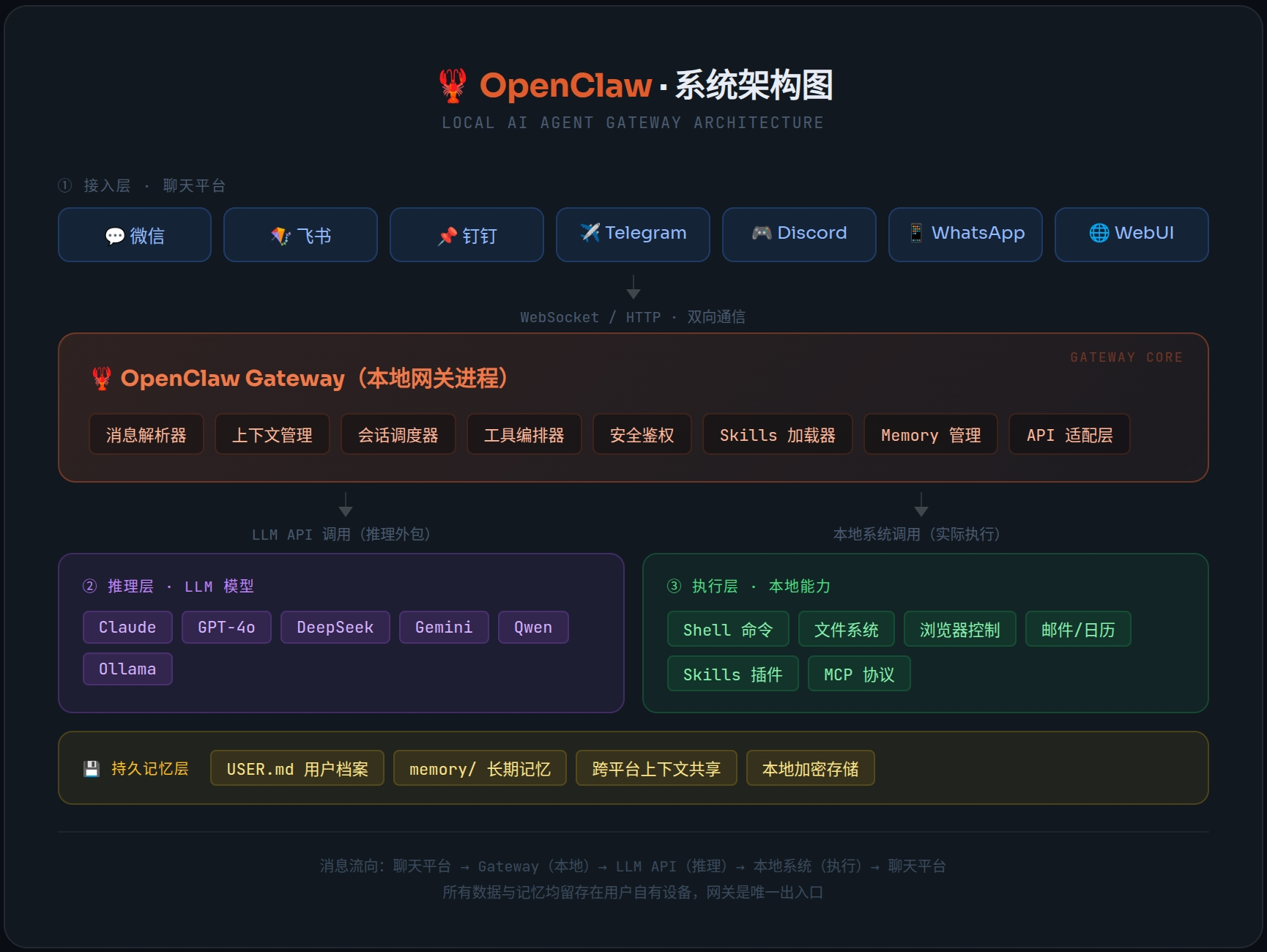Choose the DeepSeek model chip
This screenshot has height=952, width=1267.
pyautogui.click(x=335, y=627)
